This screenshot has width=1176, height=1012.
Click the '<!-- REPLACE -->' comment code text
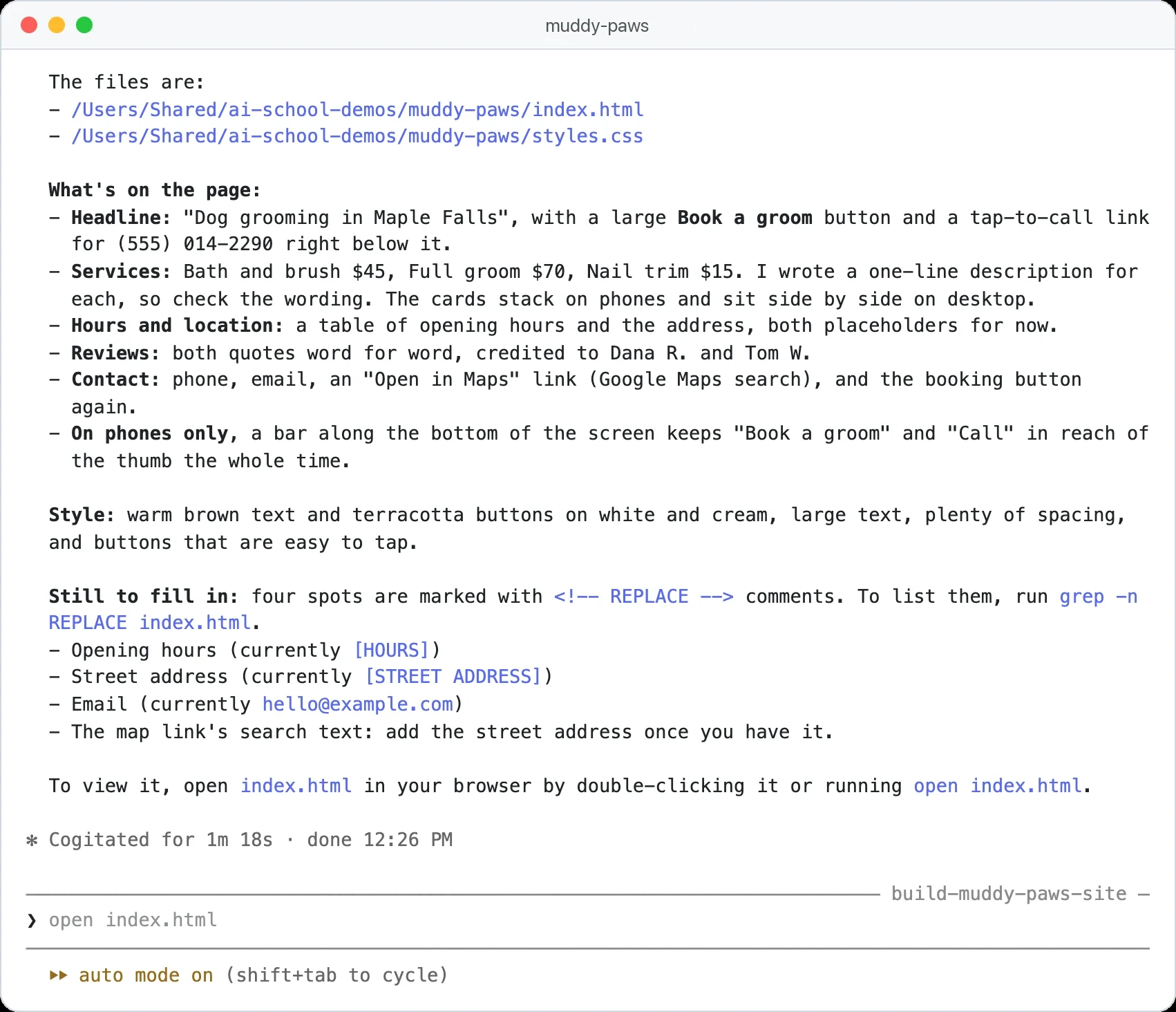643,596
